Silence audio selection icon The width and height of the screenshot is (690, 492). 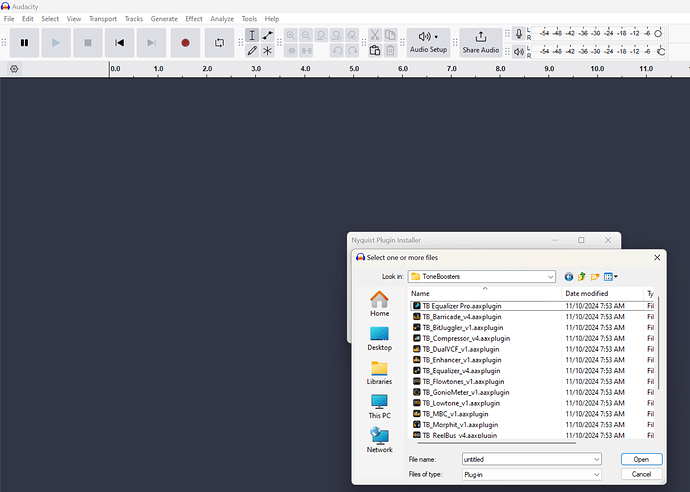(306, 51)
